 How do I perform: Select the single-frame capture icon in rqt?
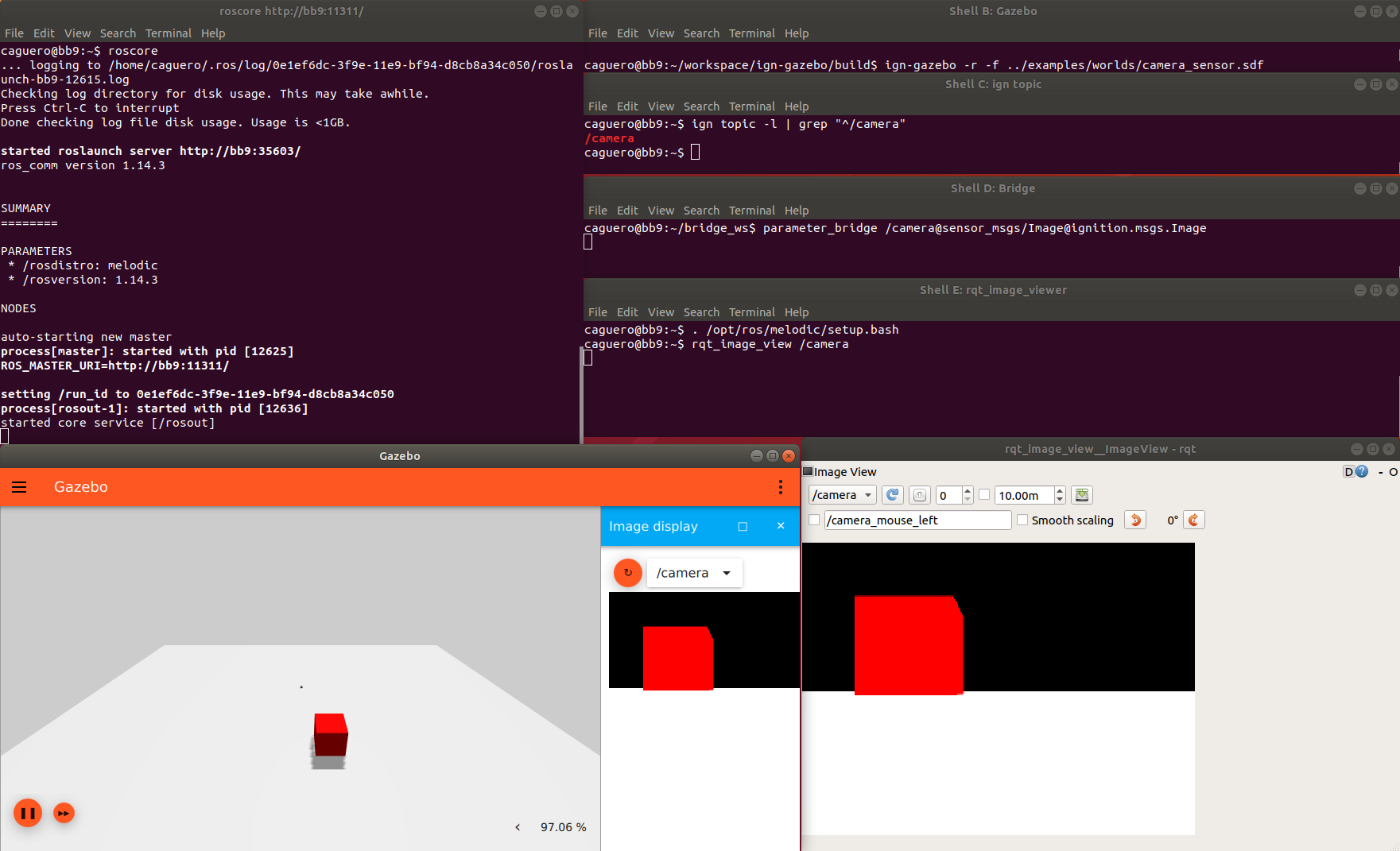919,495
